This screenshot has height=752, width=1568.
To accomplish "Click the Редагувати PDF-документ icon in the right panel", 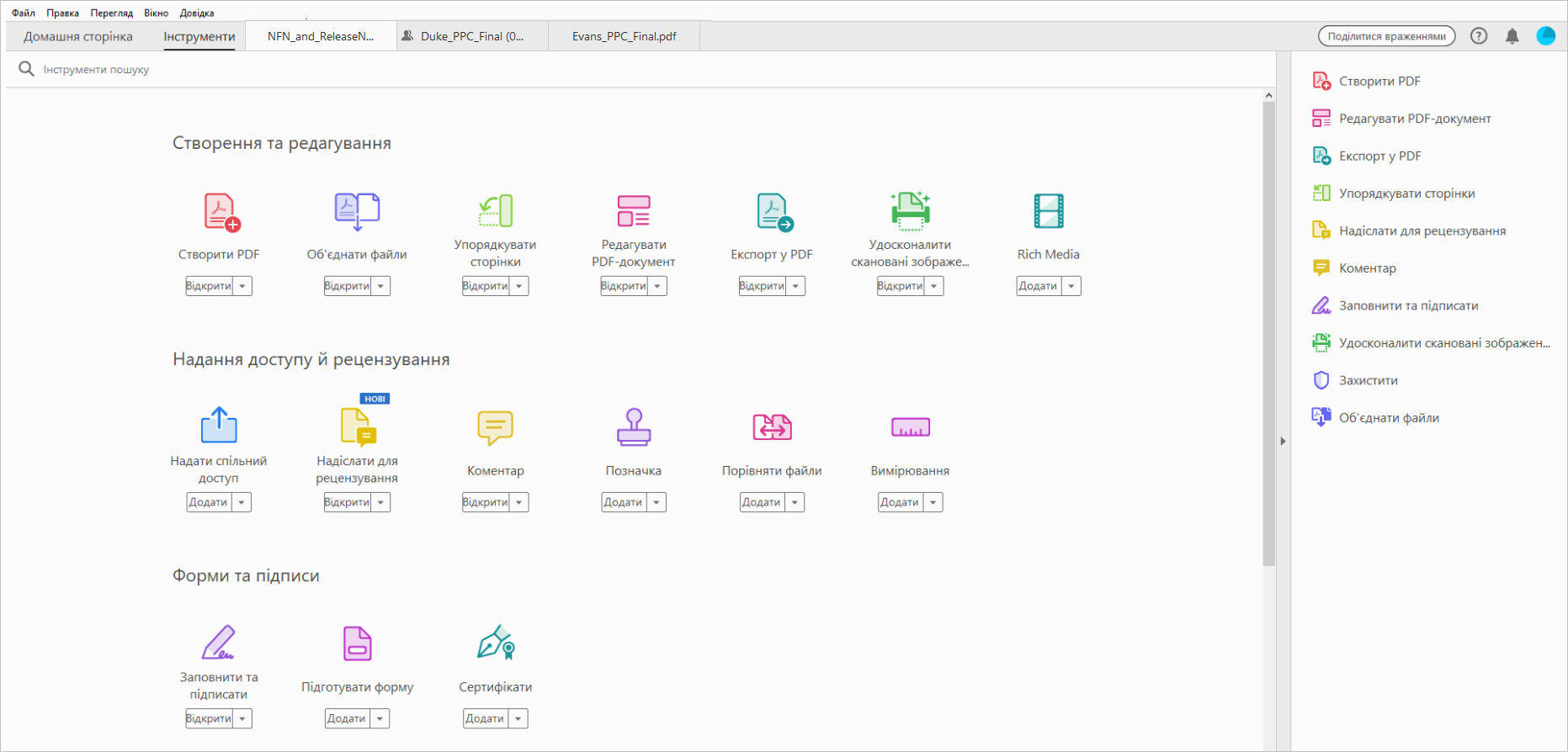I will tap(1321, 119).
